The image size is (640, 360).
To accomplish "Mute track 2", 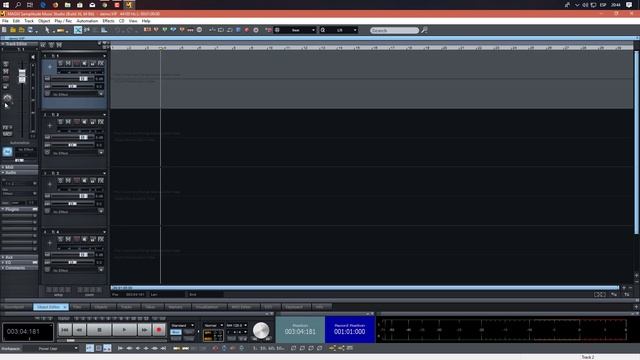I will 68,122.
